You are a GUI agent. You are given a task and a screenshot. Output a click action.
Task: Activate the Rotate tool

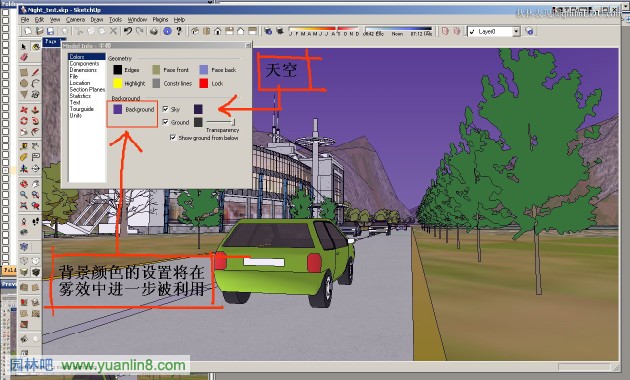click(24, 121)
